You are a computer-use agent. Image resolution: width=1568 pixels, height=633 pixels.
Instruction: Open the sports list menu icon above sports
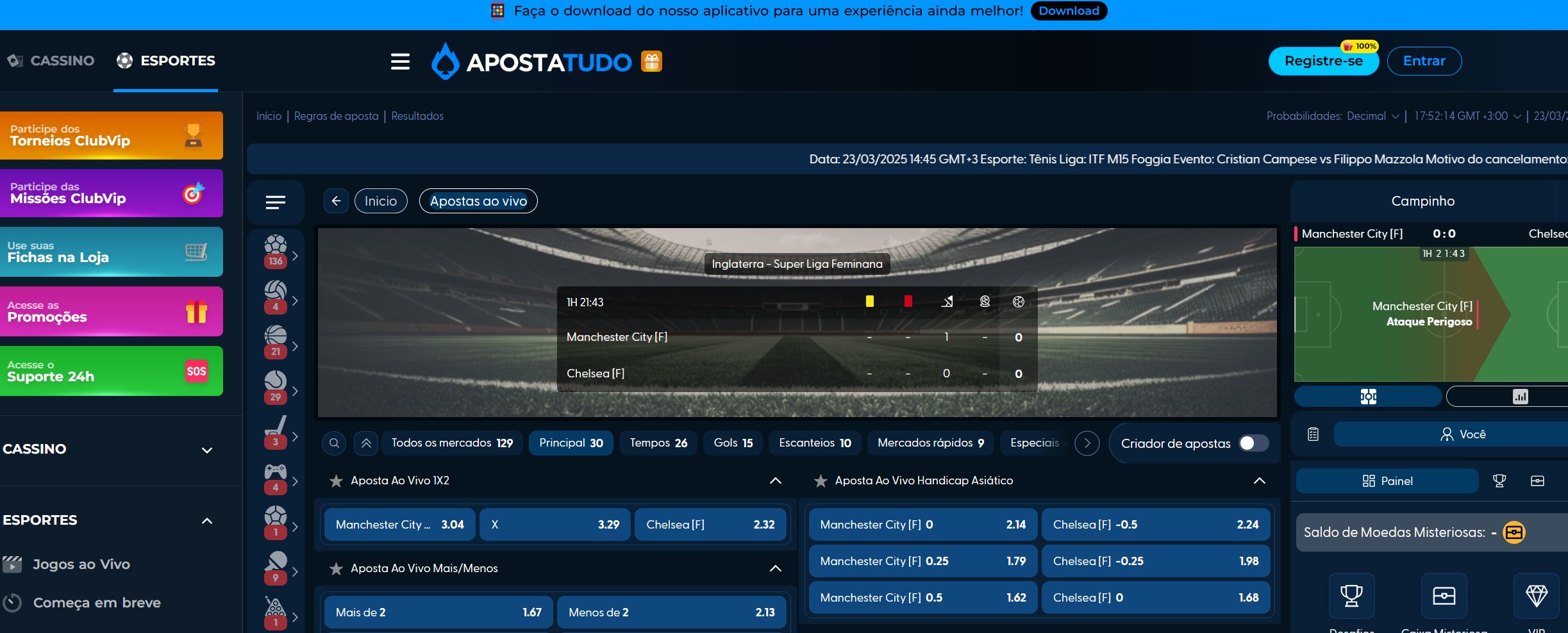pos(276,202)
